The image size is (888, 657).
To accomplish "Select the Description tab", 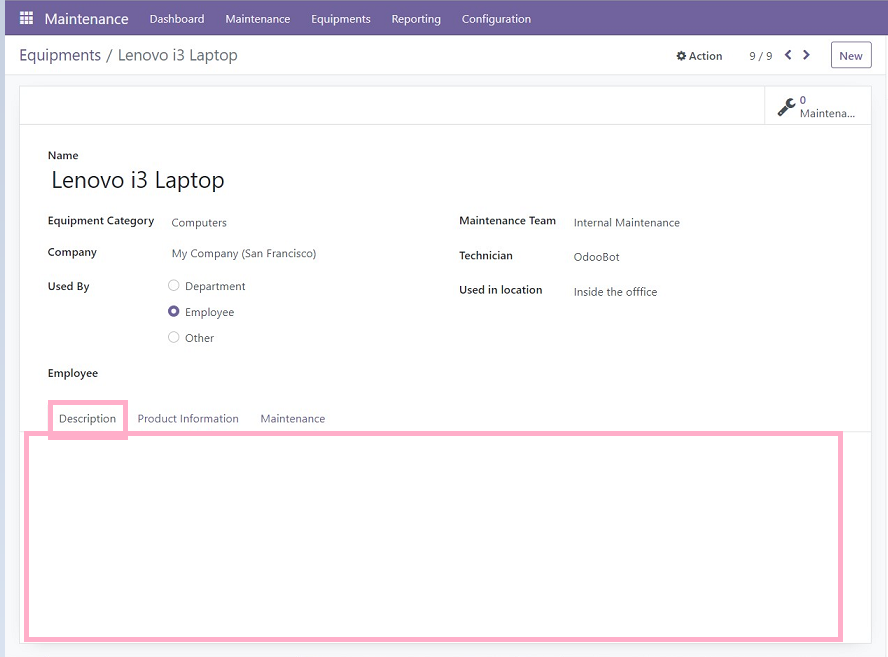I will pyautogui.click(x=87, y=419).
